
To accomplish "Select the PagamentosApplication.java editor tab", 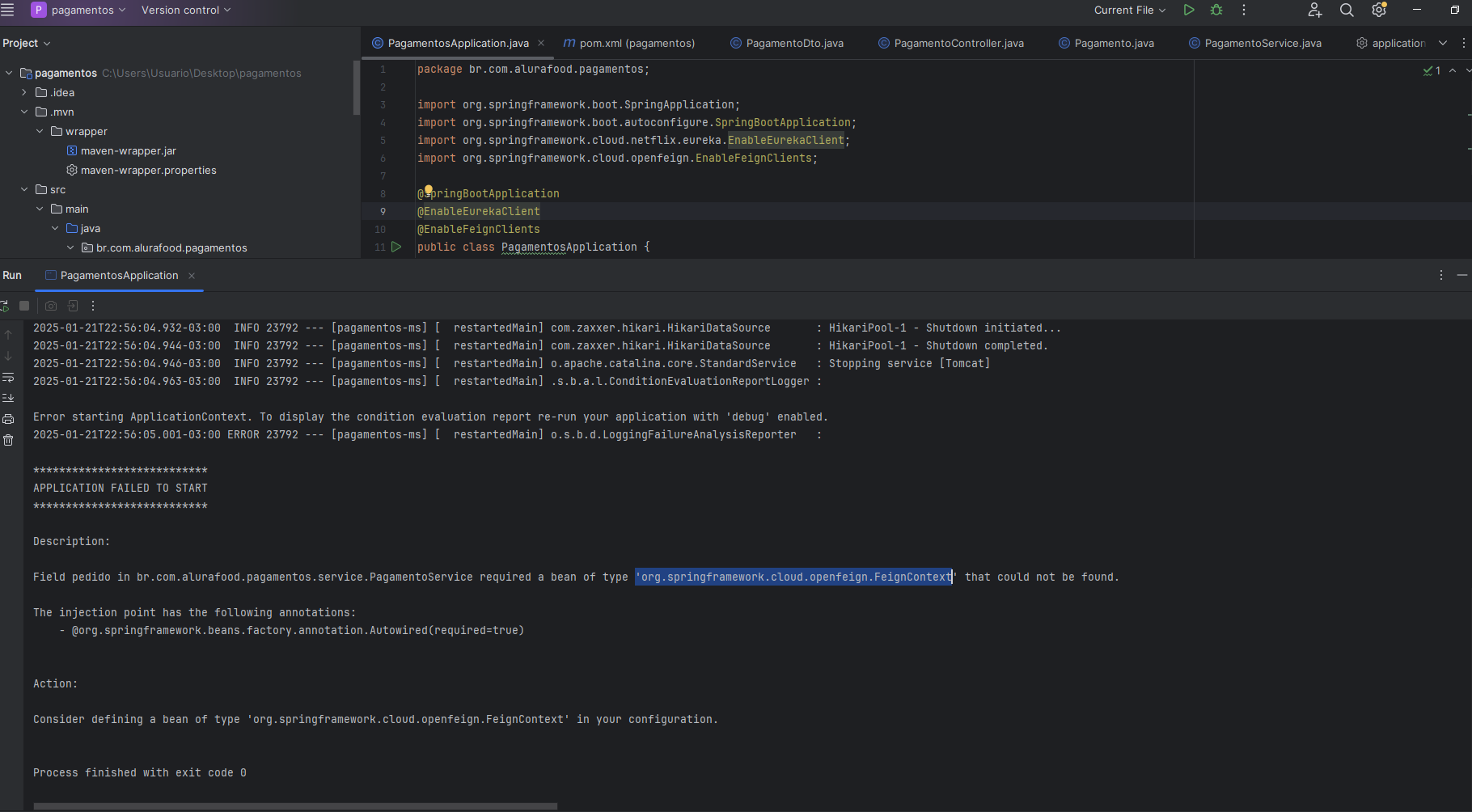I will point(458,43).
